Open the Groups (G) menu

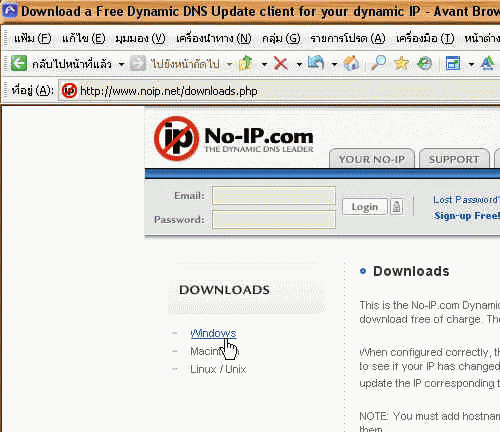[x=281, y=38]
